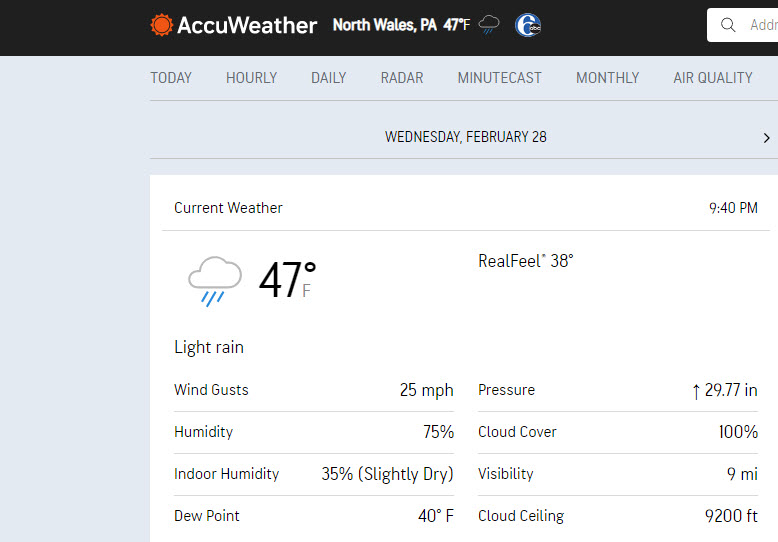Click the AccuWeather sun logo icon
778x542 pixels.
pos(161,25)
